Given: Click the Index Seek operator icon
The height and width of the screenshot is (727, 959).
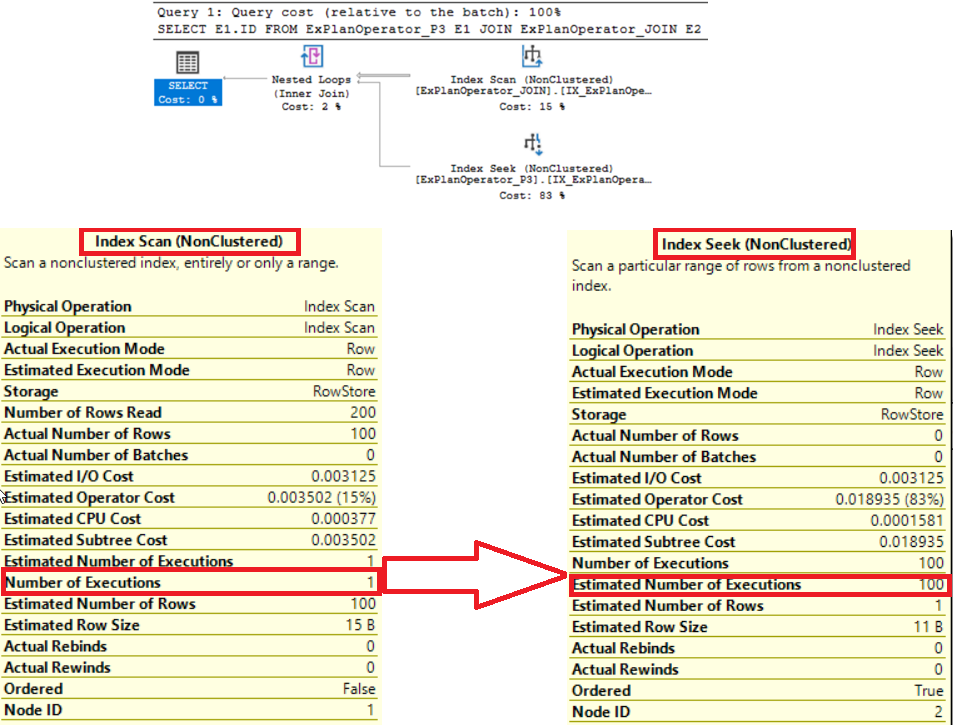Looking at the screenshot, I should point(532,144).
